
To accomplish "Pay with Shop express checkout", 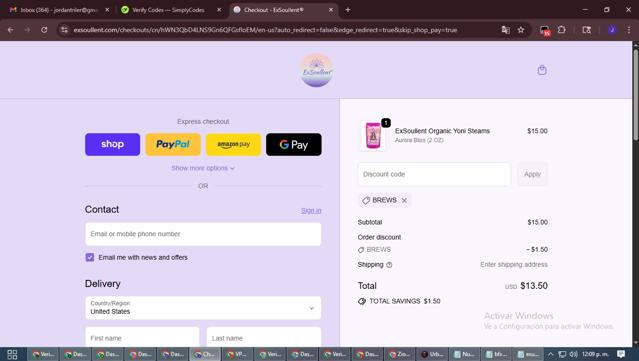I will tap(112, 144).
